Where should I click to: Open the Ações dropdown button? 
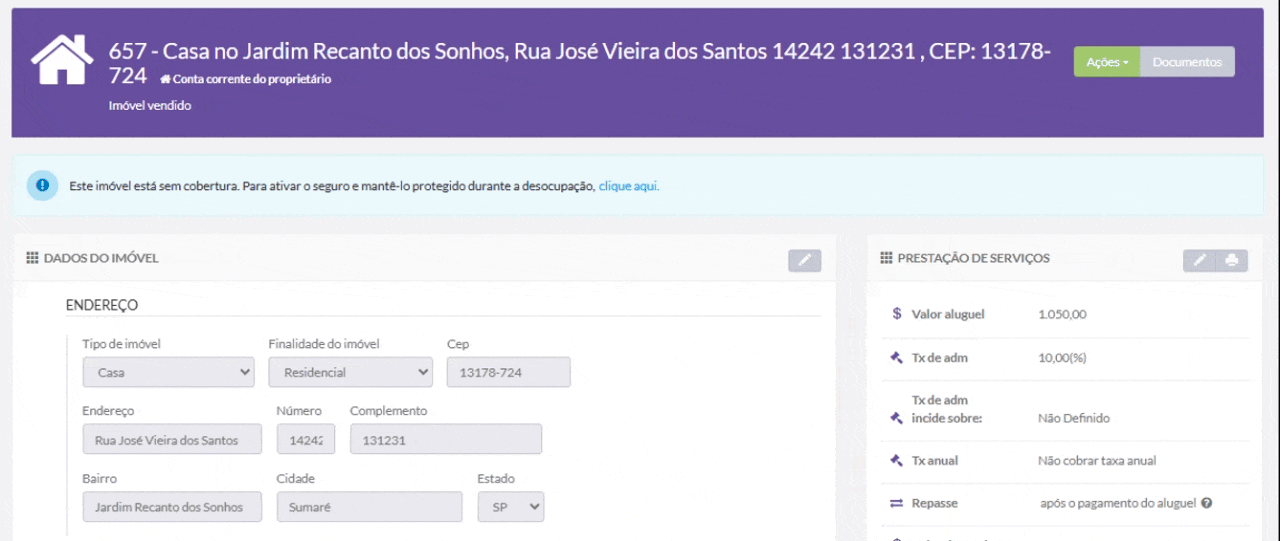point(1107,62)
